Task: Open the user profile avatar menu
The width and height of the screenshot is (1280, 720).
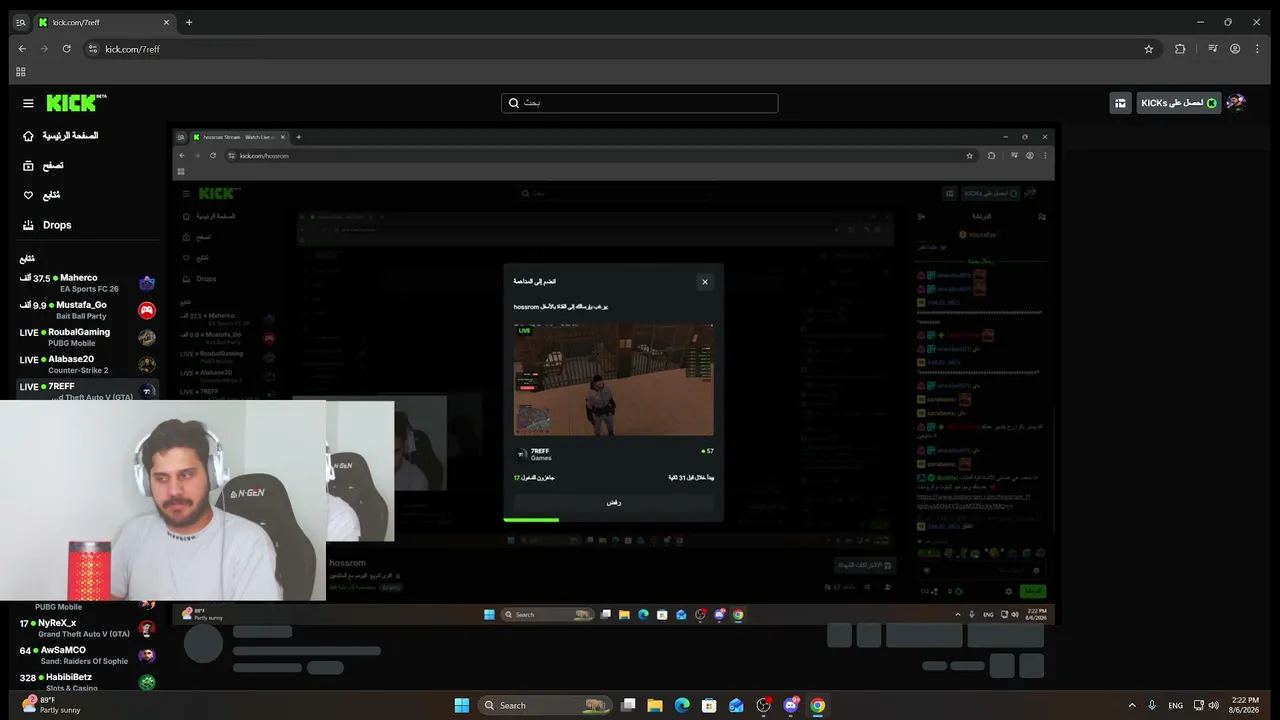Action: click(1236, 103)
